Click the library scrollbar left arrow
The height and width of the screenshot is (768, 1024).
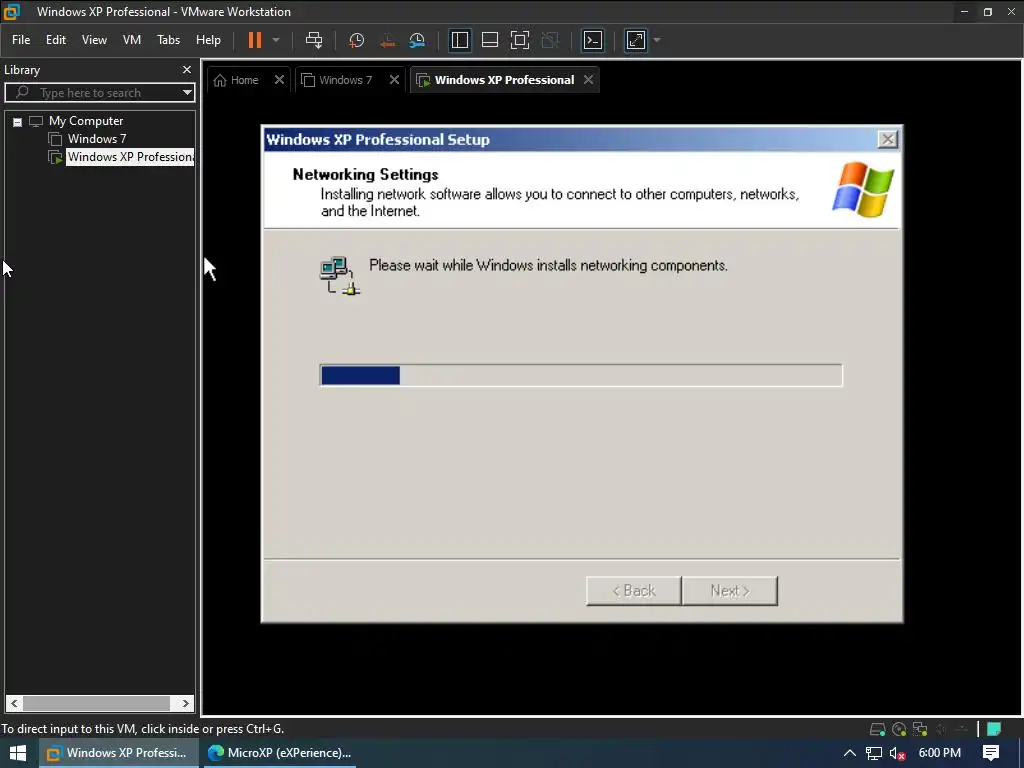pos(14,703)
